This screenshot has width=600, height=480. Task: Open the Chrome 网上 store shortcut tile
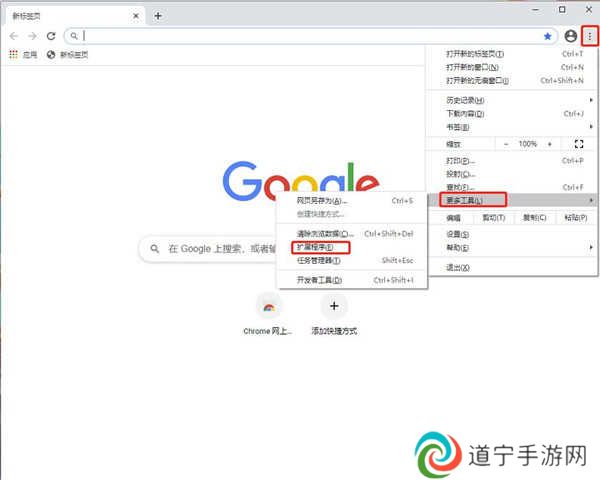268,314
